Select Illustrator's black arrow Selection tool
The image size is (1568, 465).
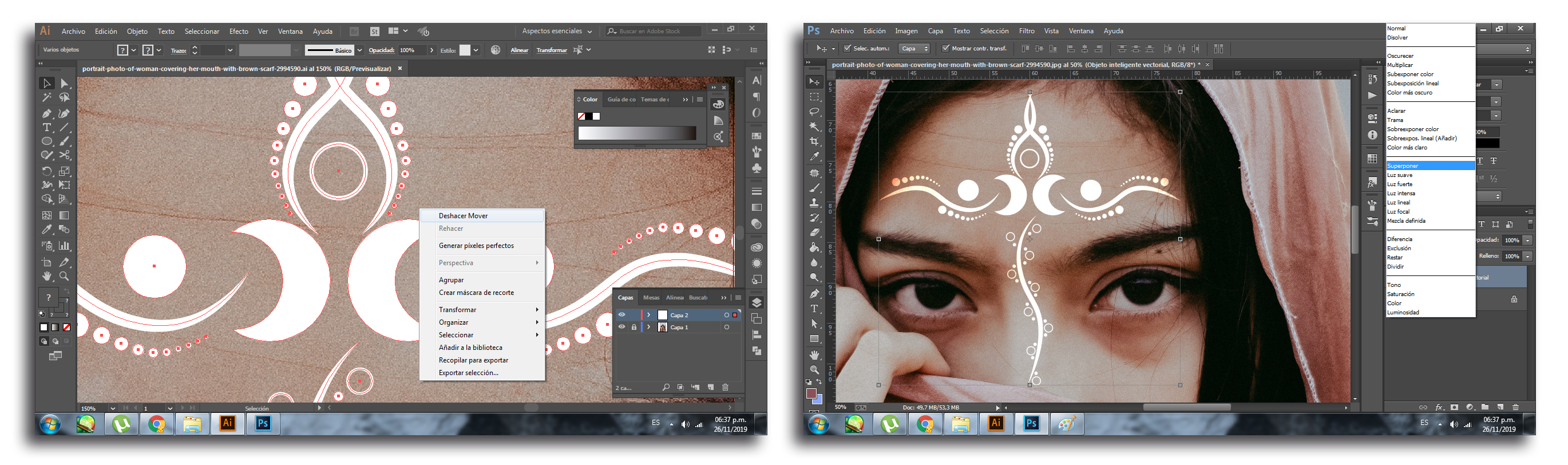point(47,84)
